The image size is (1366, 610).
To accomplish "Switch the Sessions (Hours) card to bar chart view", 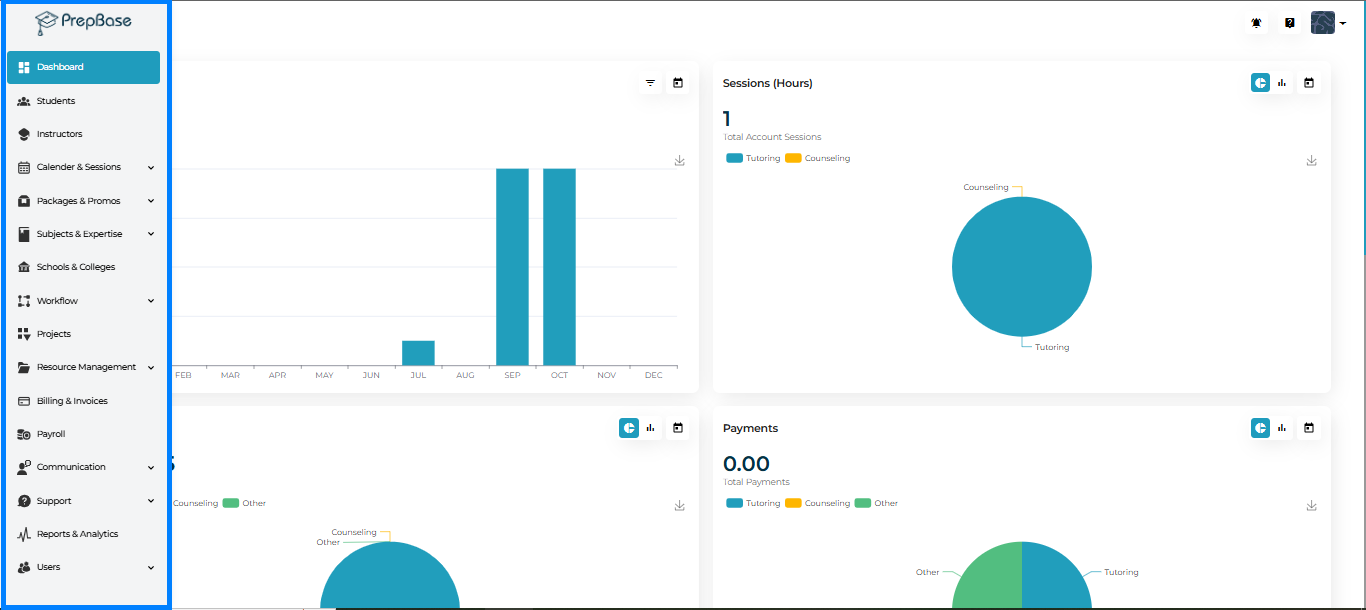I will [1282, 83].
